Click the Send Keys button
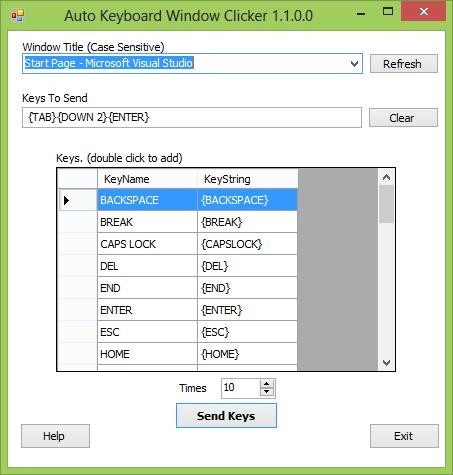This screenshot has height=475, width=453. tap(226, 416)
